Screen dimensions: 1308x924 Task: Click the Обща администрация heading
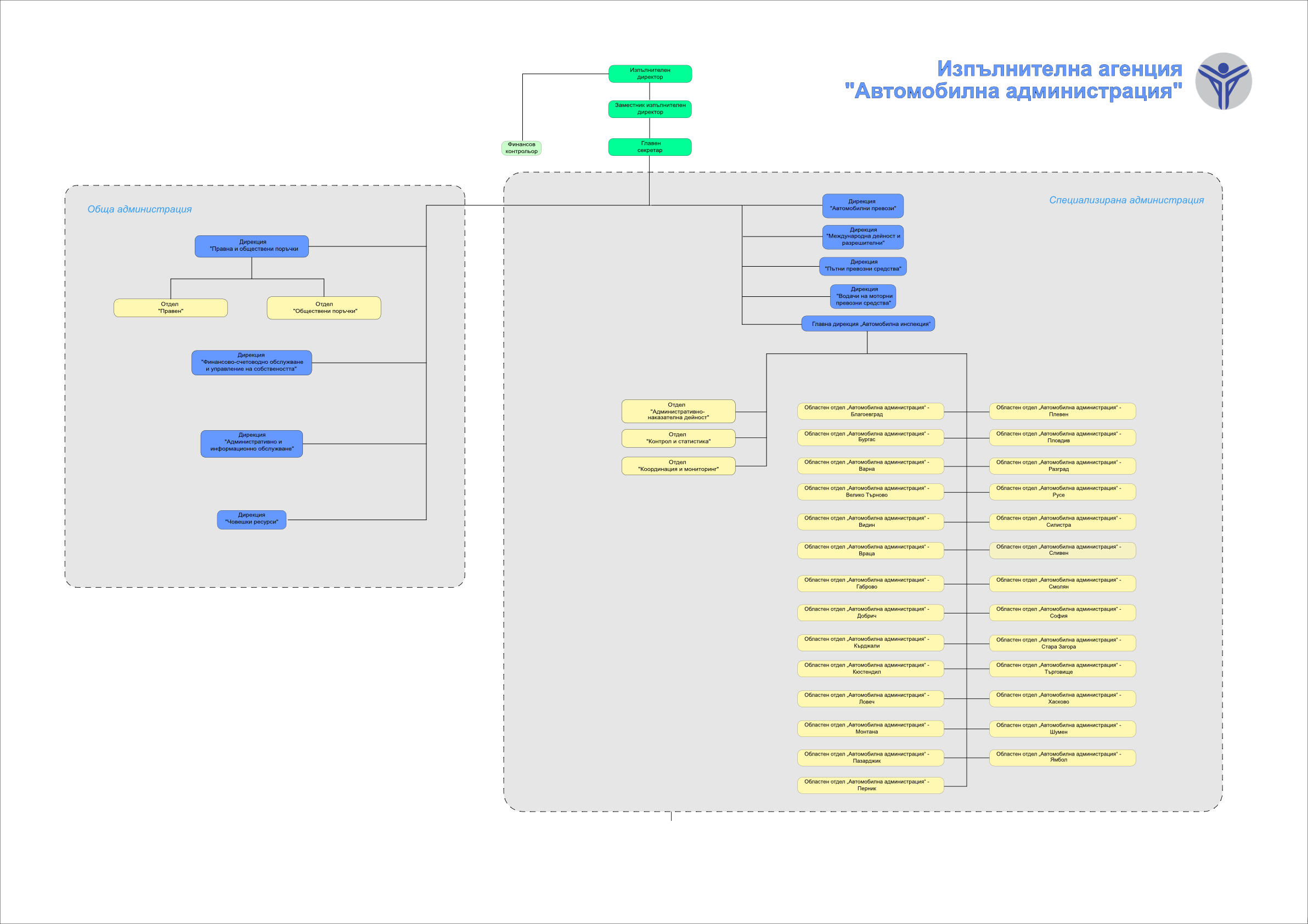tap(139, 209)
